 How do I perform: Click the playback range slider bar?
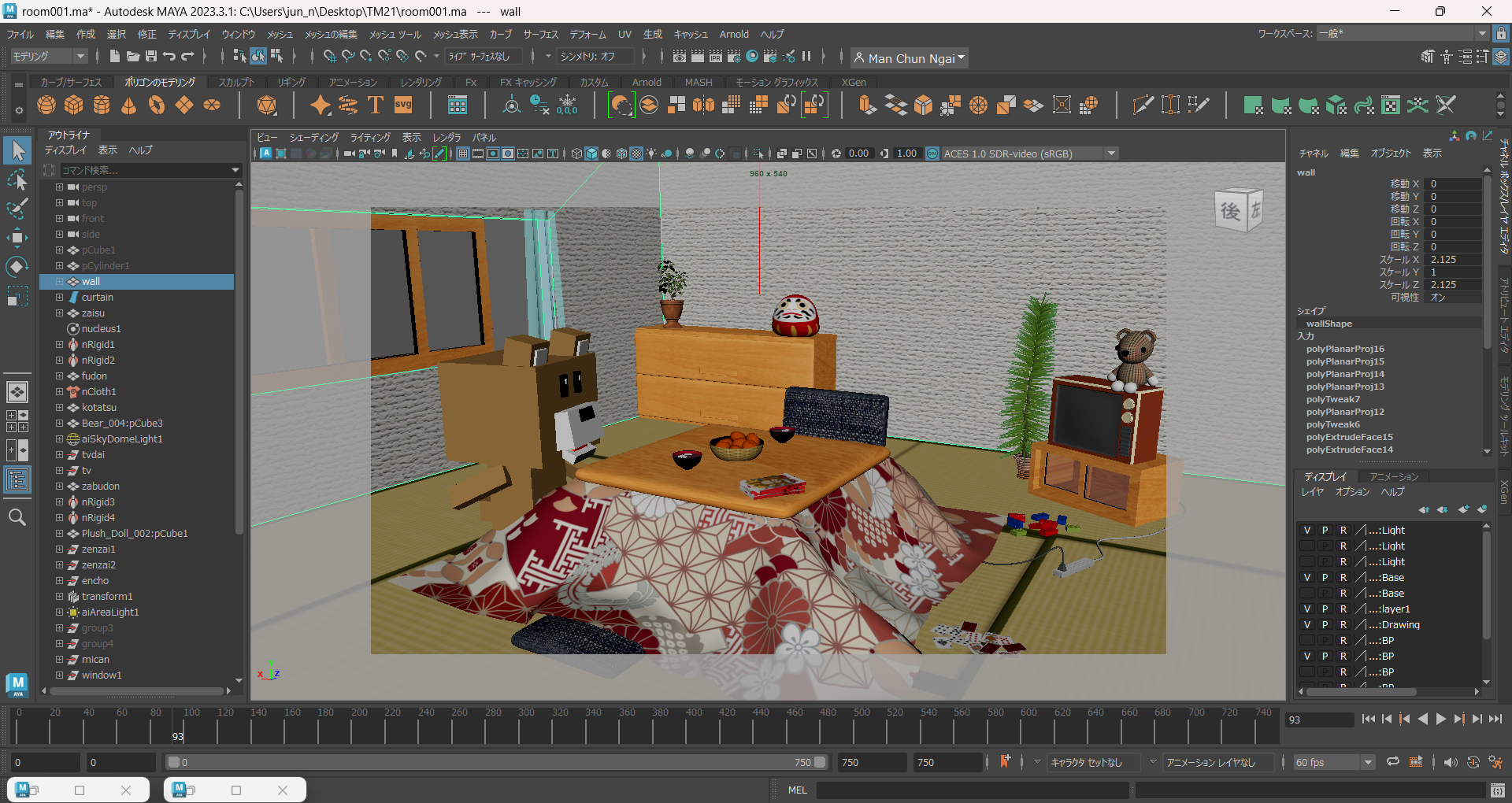[496, 762]
